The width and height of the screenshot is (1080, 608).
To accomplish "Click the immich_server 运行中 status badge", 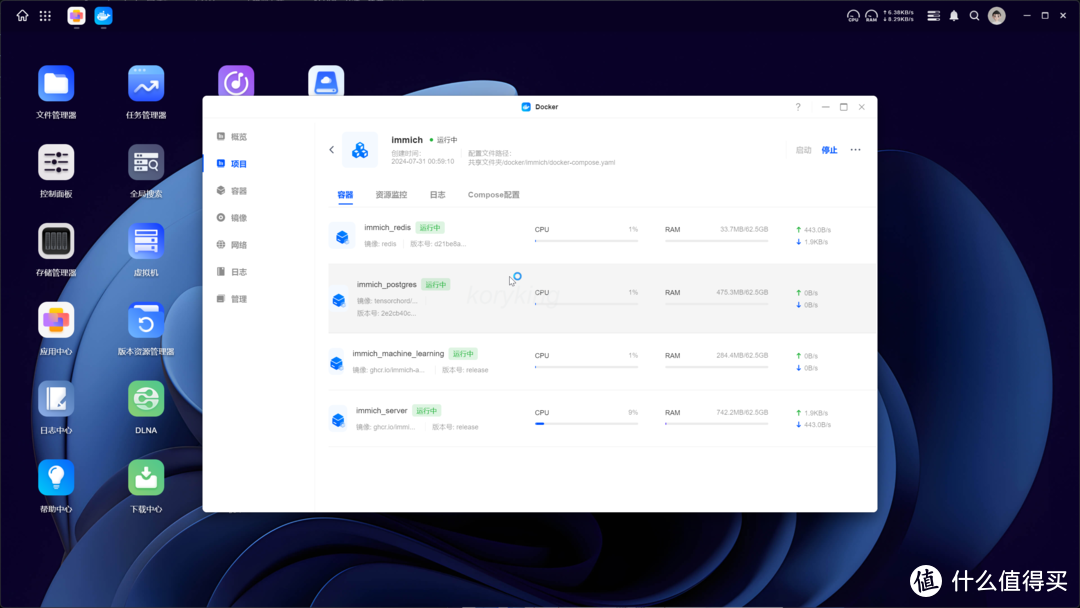I will 426,411.
